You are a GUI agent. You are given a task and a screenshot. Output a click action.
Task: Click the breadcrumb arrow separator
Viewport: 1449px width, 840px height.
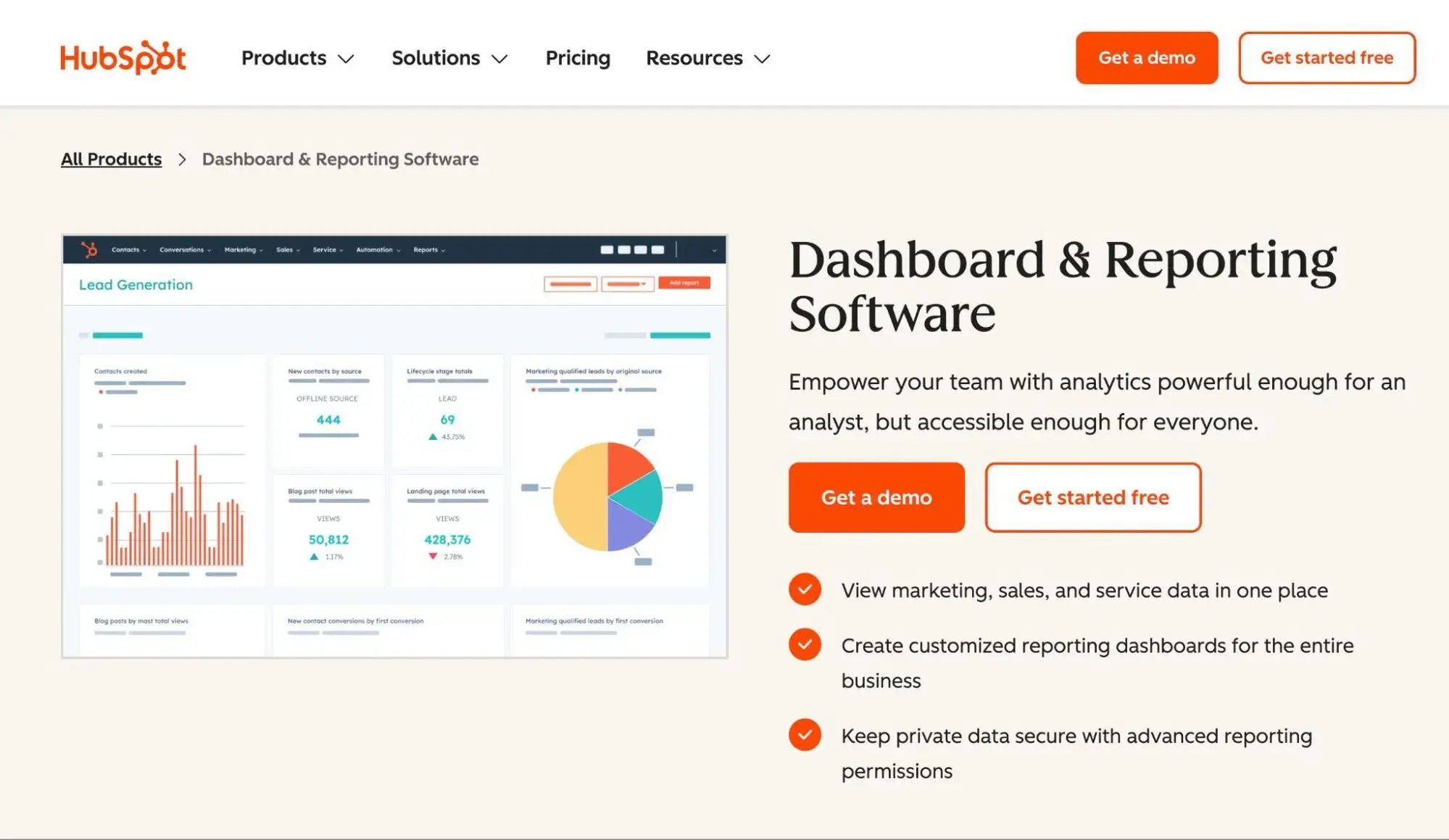pos(182,159)
